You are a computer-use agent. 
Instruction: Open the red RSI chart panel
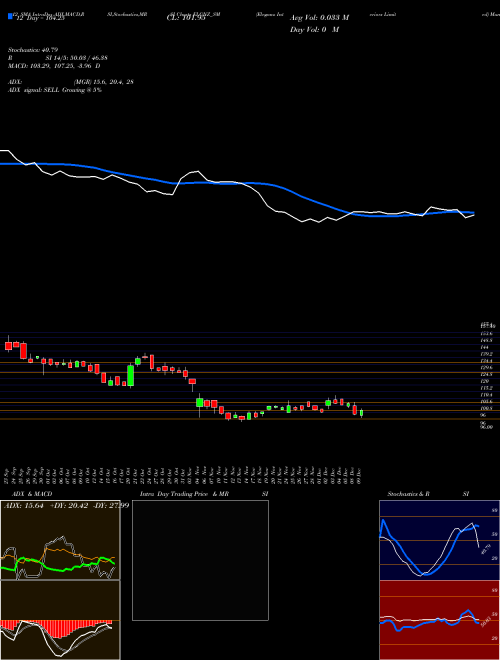[439, 620]
